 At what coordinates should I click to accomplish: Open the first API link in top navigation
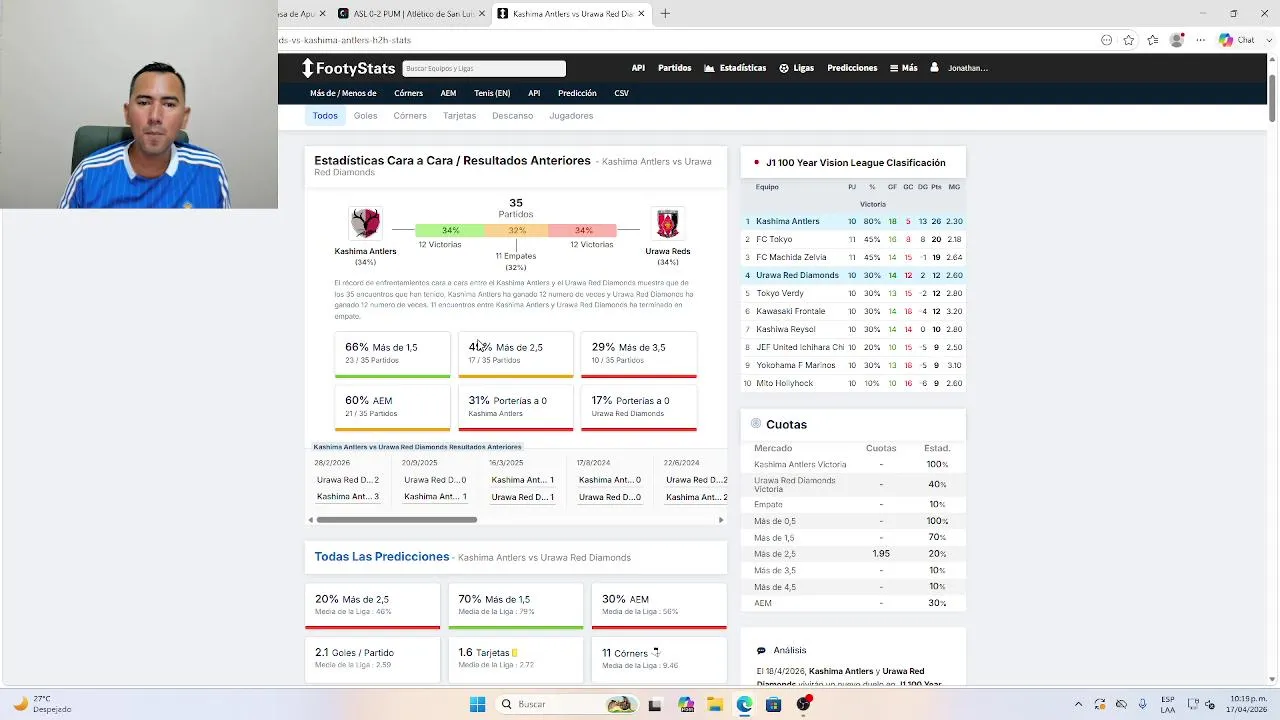coord(638,68)
